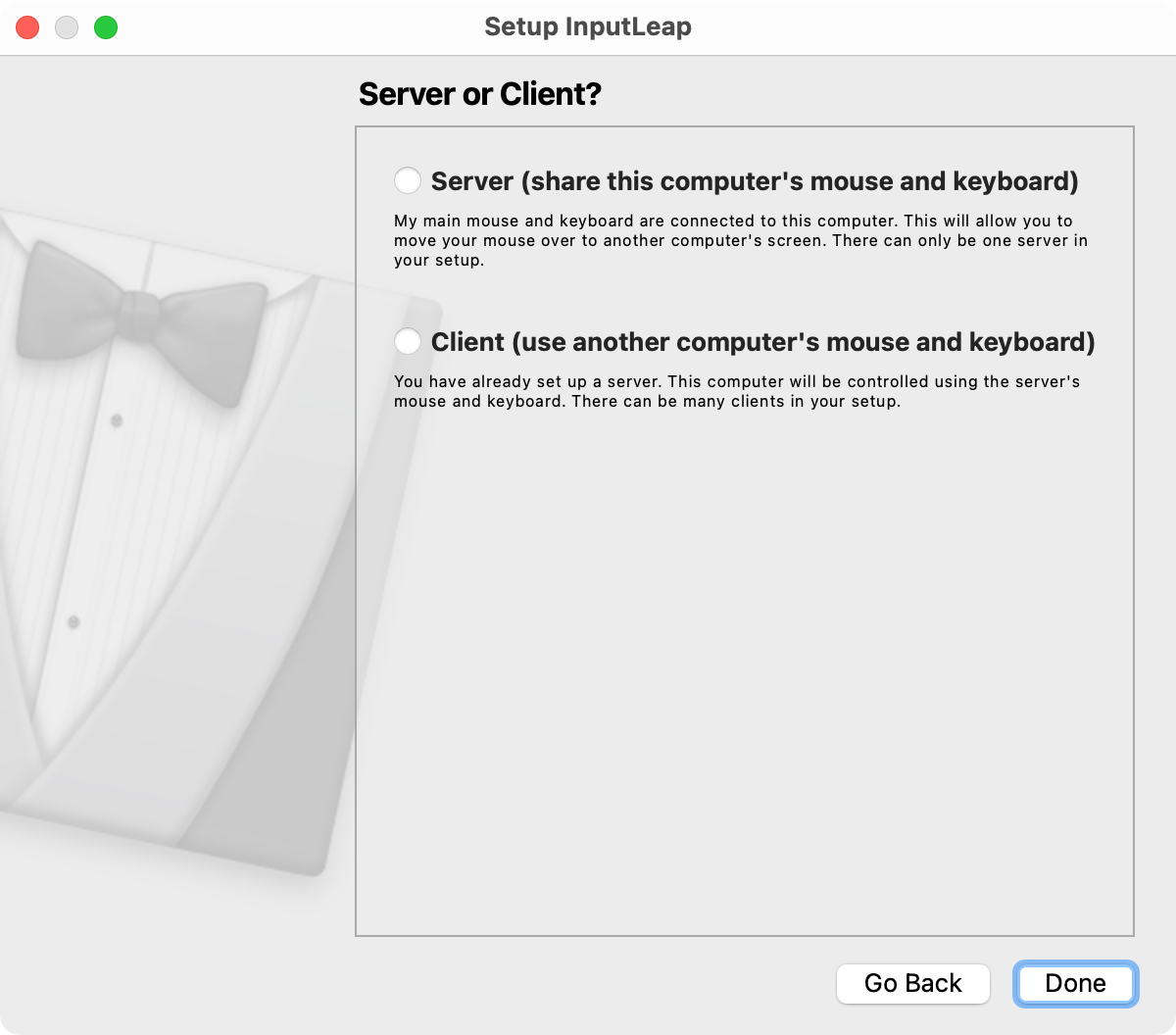The height and width of the screenshot is (1035, 1176).
Task: Click the "Server or Client?" heading
Action: pyautogui.click(x=481, y=94)
